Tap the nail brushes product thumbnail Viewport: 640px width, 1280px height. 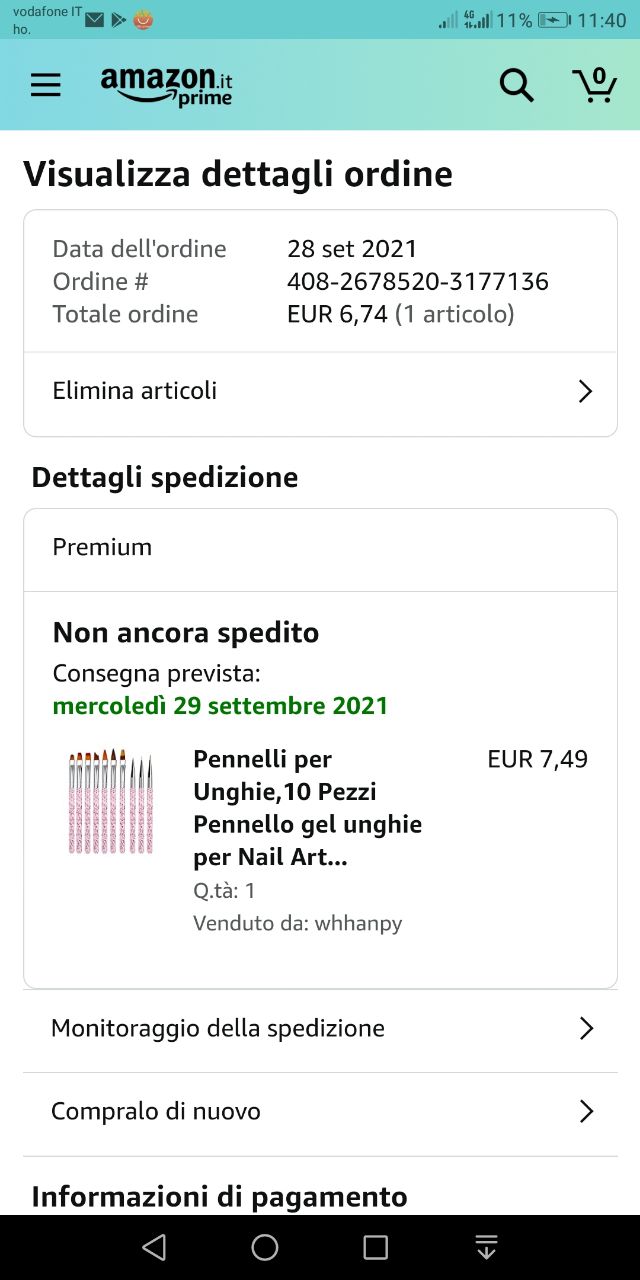(110, 802)
